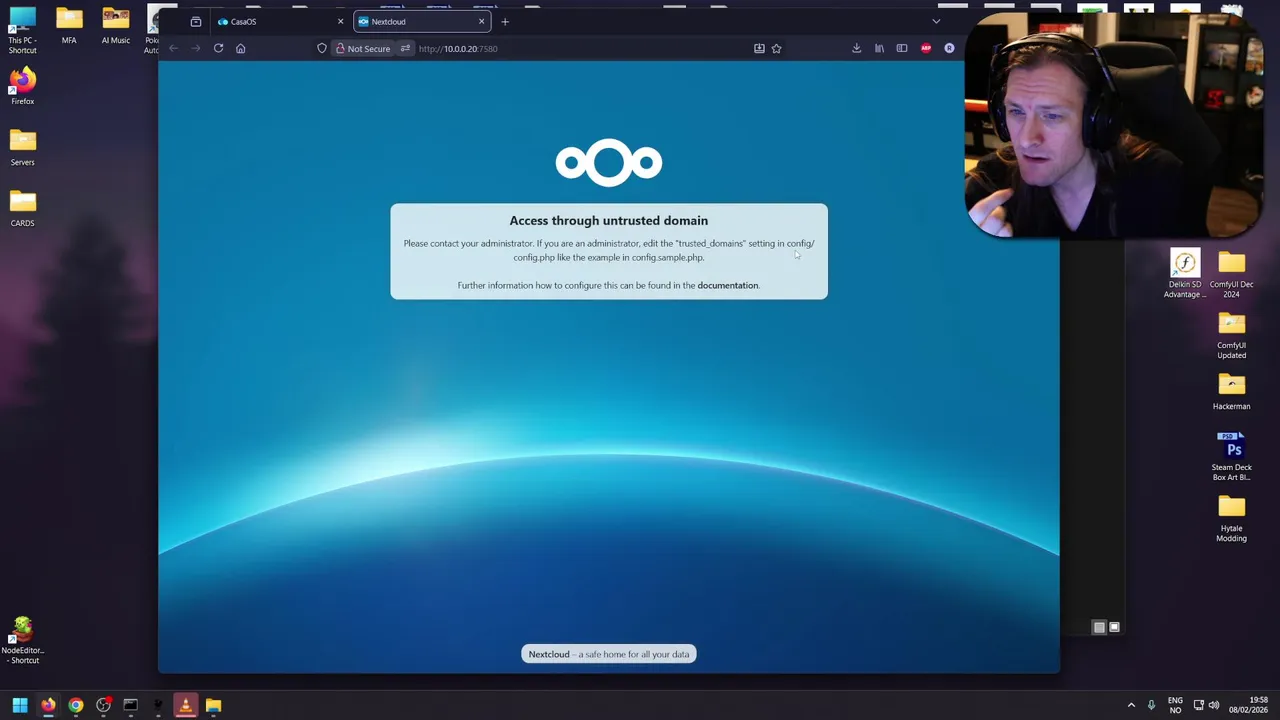Select the Delkin SD Advantage desktop file
The height and width of the screenshot is (720, 1280).
pos(1185,274)
